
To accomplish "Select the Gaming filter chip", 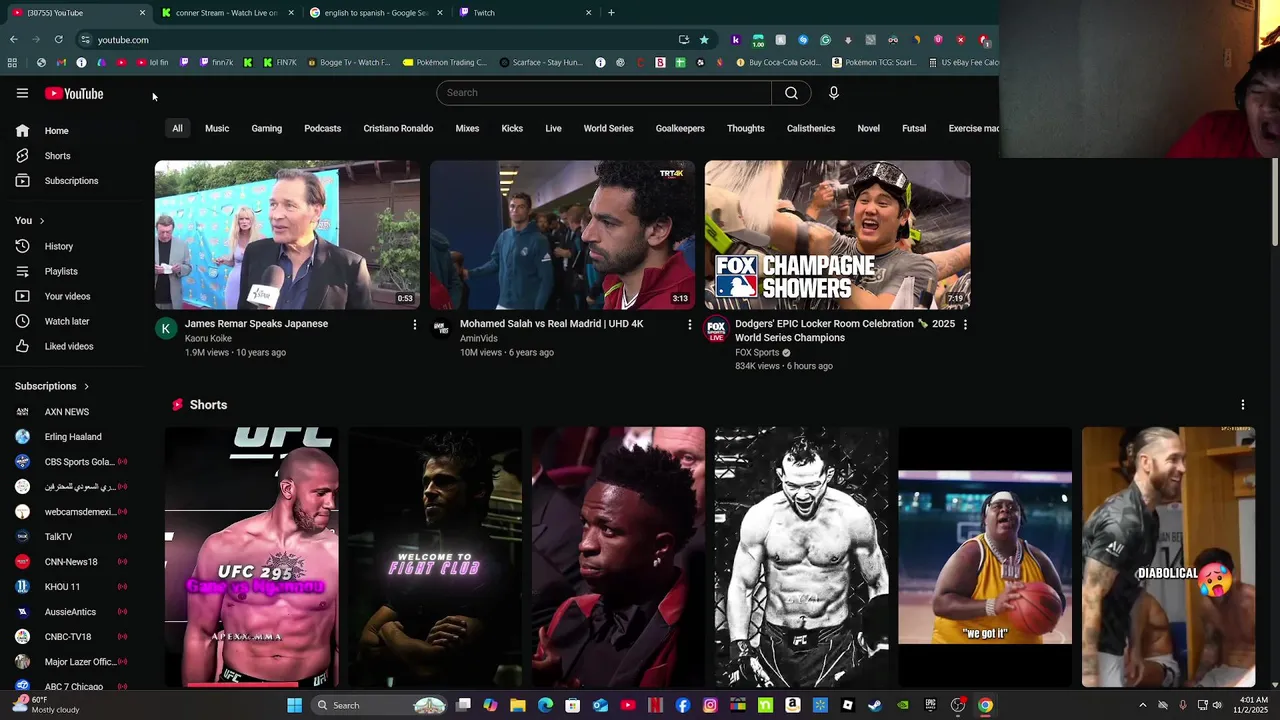I will tap(267, 129).
